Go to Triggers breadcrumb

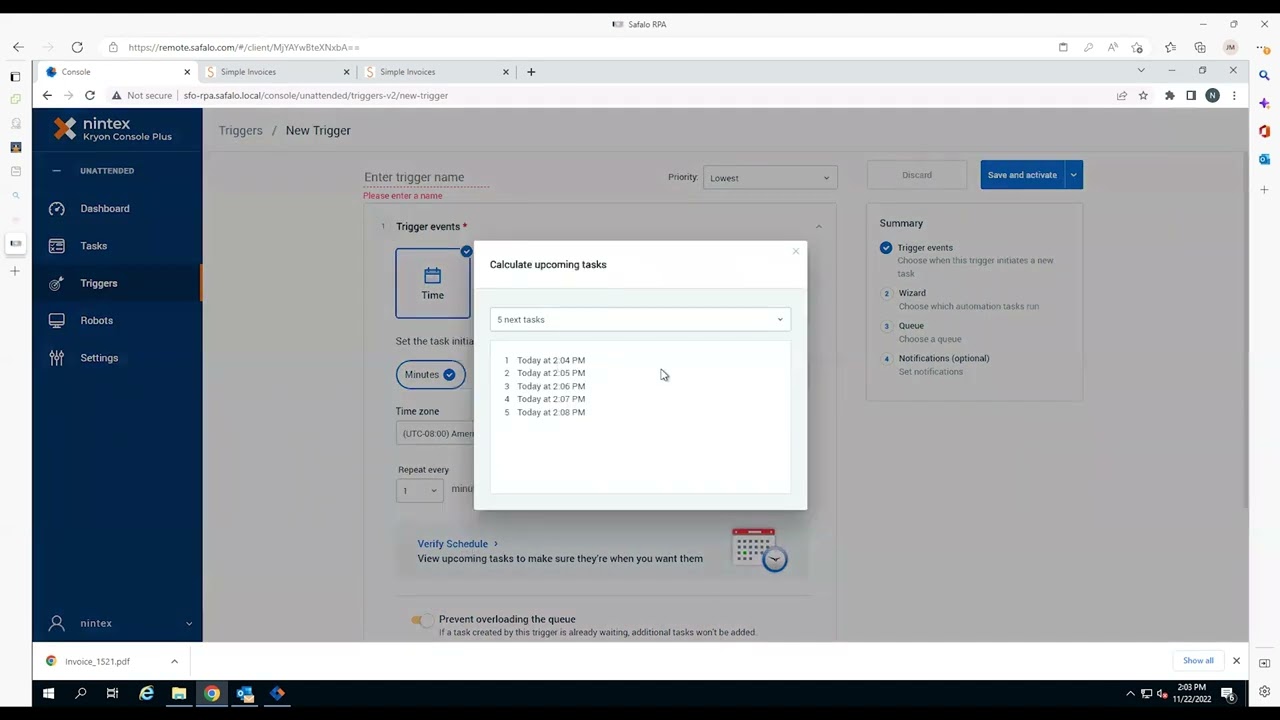(x=241, y=130)
